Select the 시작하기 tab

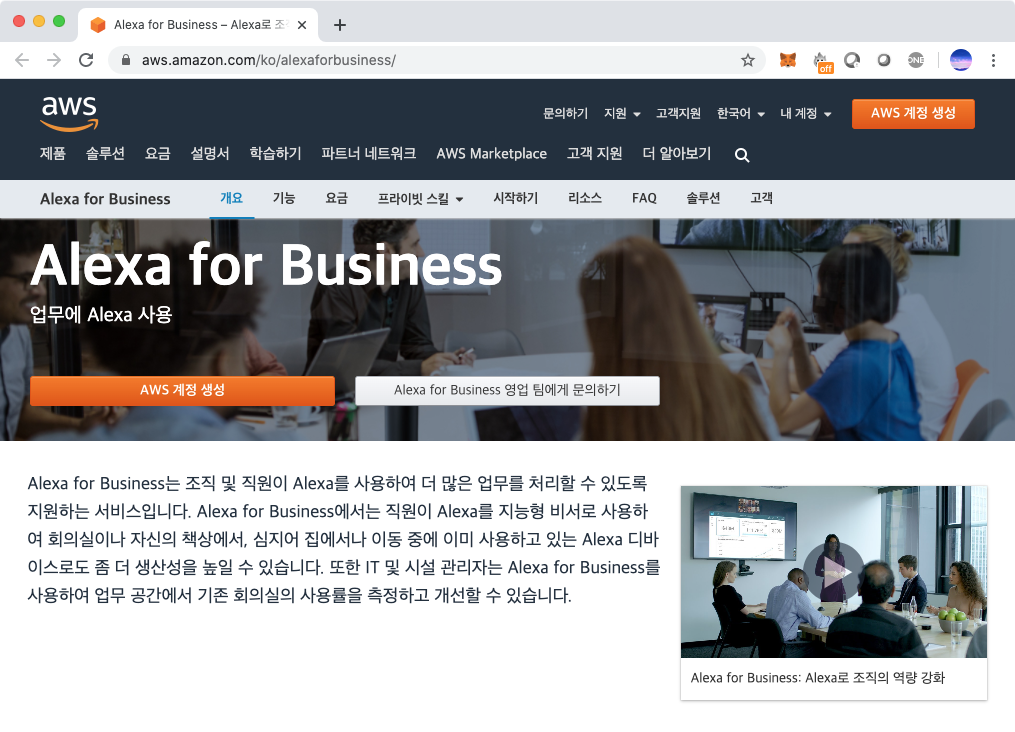point(515,198)
